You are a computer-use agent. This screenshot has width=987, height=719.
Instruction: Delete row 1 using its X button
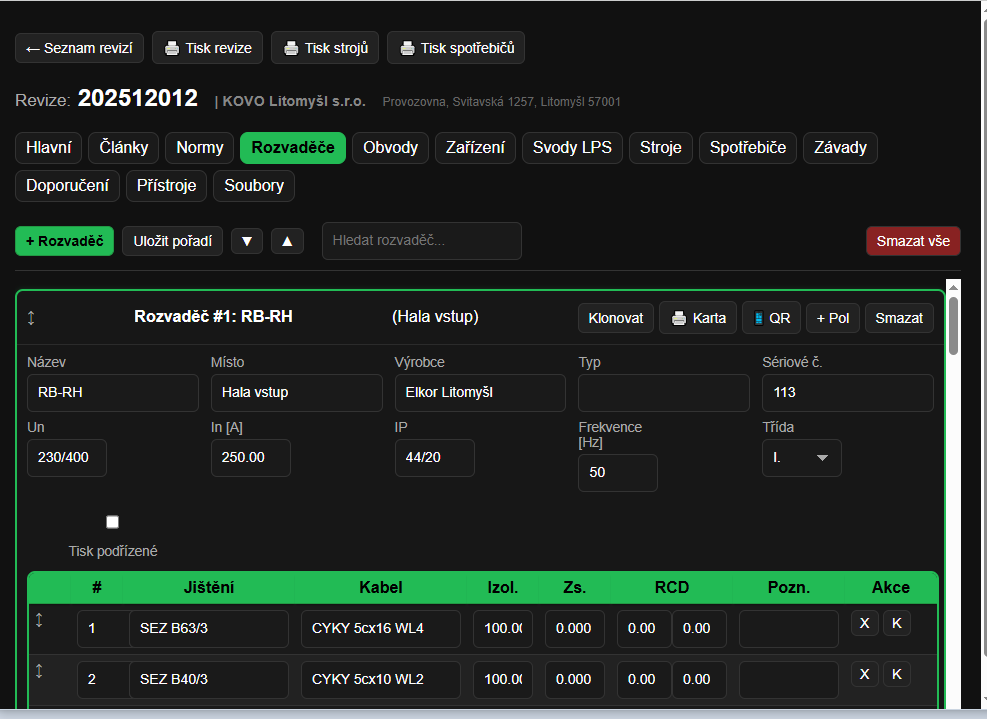[864, 623]
